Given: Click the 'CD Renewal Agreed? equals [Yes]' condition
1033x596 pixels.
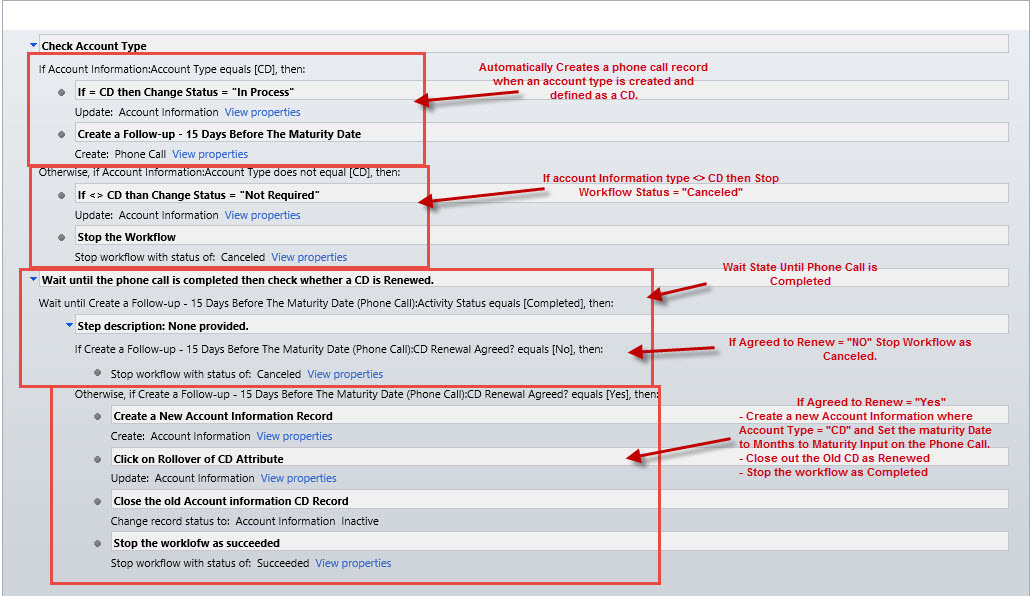Looking at the screenshot, I should click(366, 394).
